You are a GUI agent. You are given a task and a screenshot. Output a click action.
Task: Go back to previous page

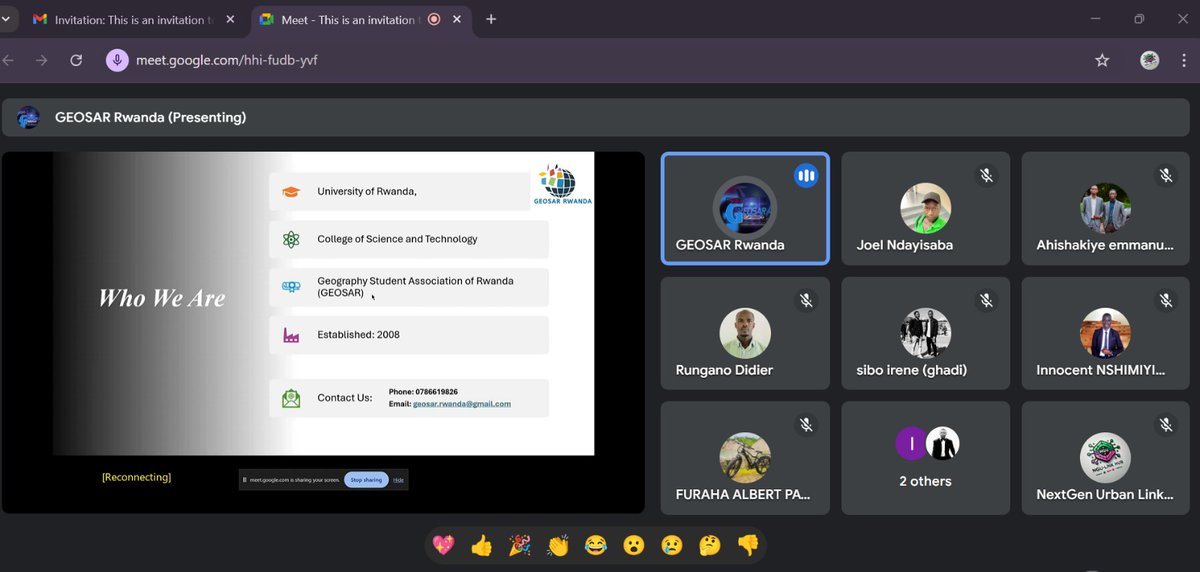click(9, 60)
